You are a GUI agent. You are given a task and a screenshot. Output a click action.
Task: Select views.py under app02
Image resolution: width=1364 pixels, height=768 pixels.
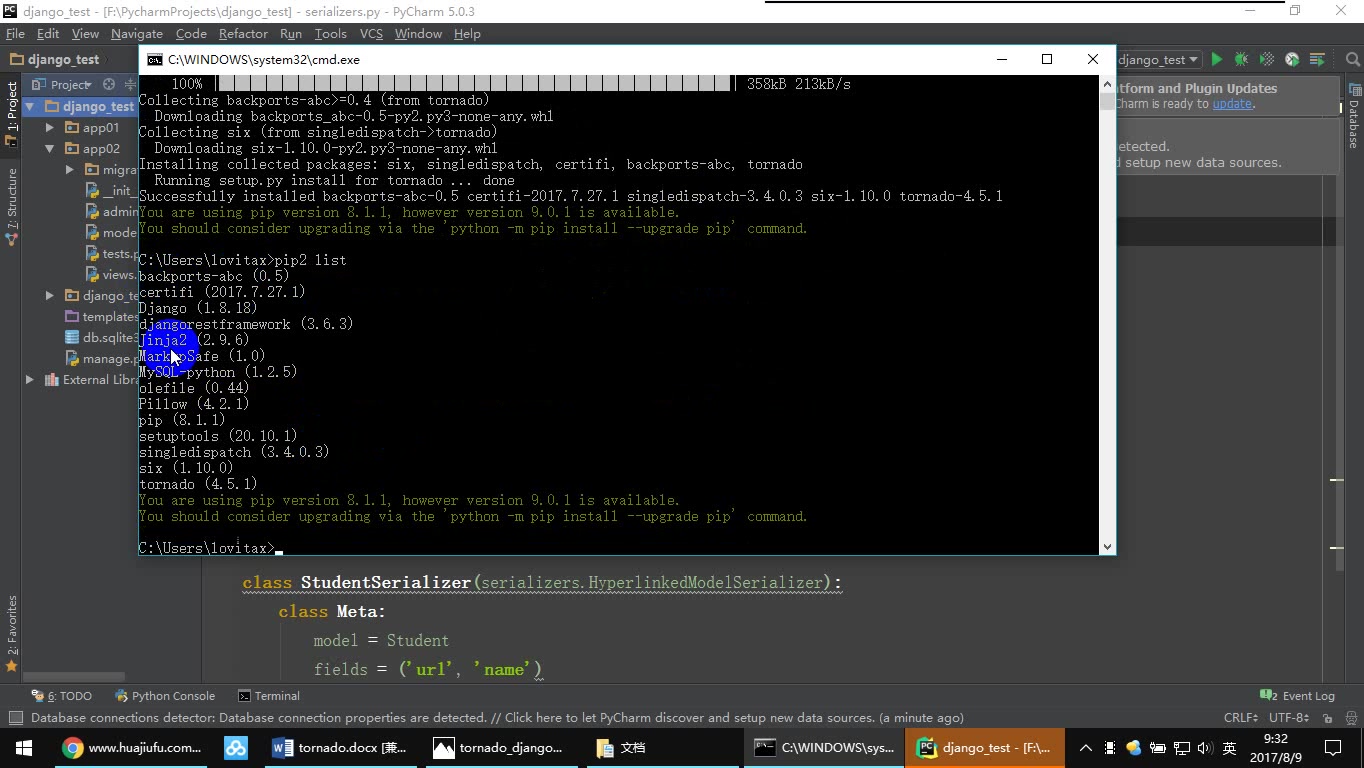pyautogui.click(x=111, y=274)
